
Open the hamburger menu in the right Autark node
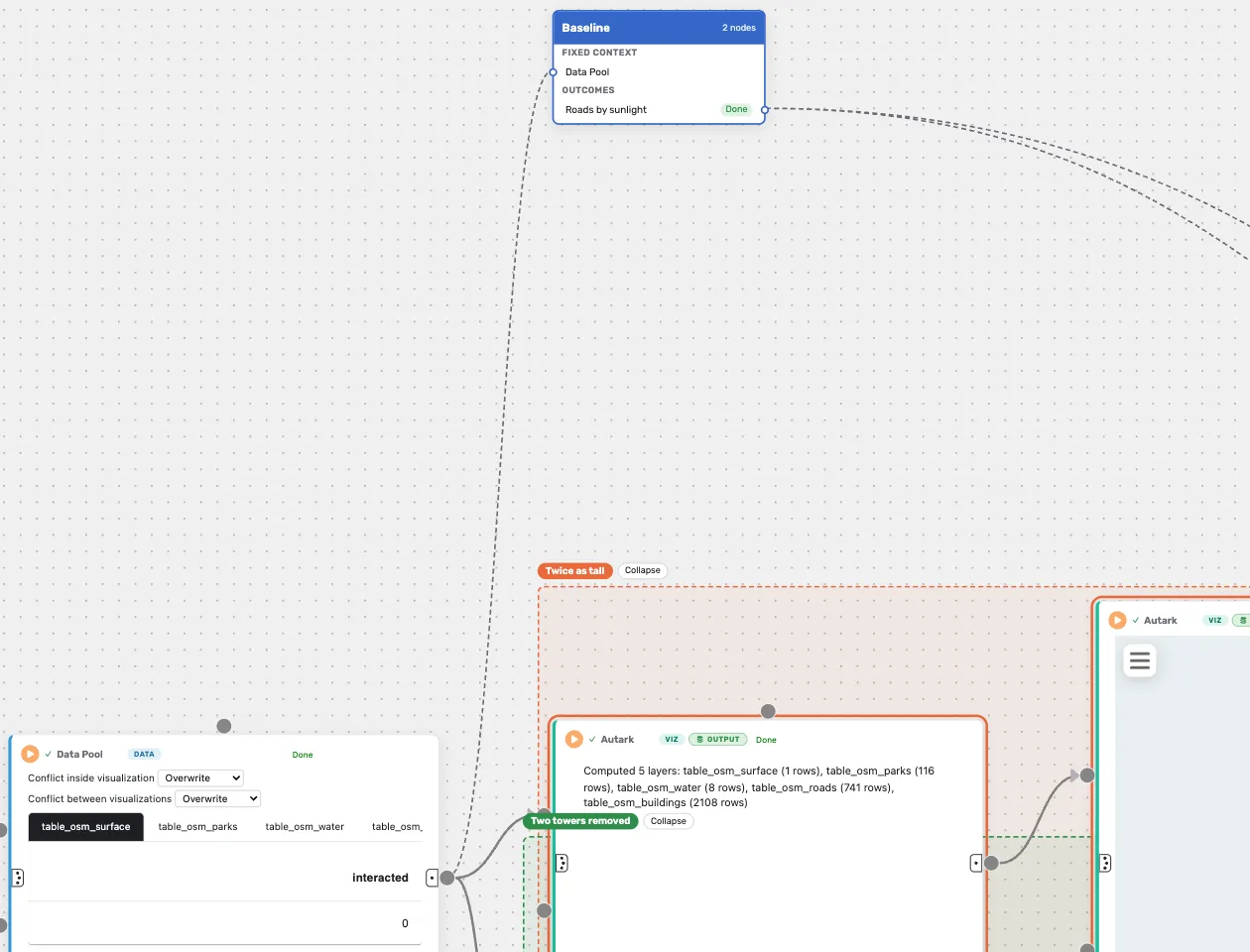point(1140,660)
